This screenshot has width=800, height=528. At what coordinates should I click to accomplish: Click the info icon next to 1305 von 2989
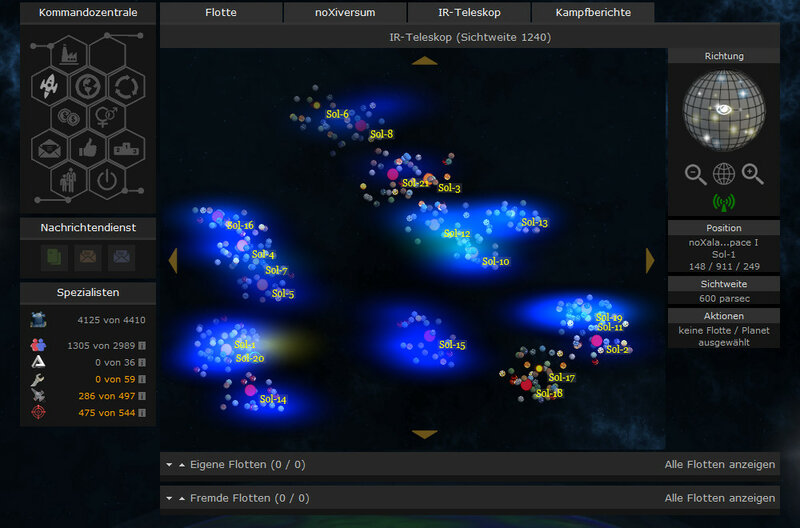[142, 346]
